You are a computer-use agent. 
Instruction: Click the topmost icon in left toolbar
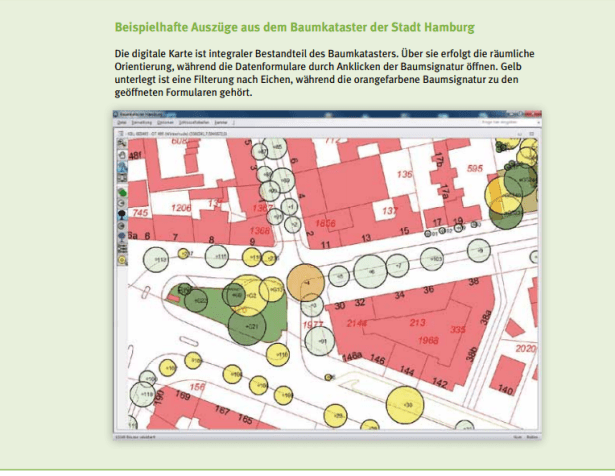[x=121, y=144]
